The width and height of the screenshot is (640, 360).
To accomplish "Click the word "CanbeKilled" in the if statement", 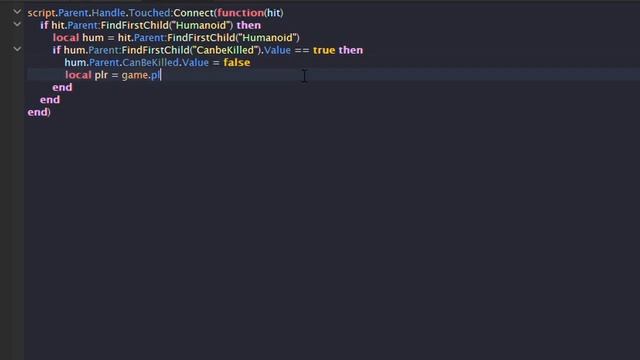I will coord(225,50).
